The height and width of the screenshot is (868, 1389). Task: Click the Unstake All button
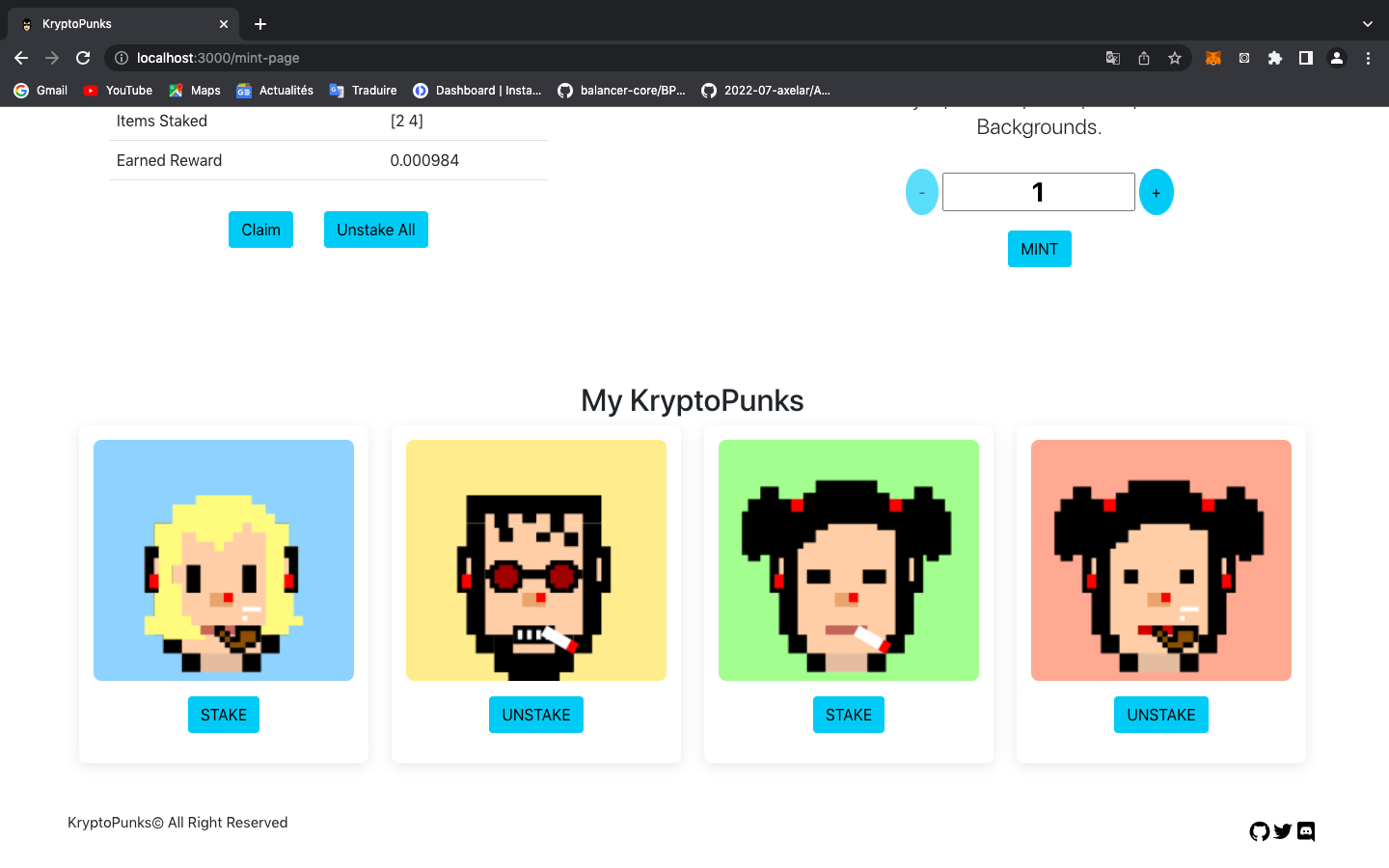click(x=376, y=230)
